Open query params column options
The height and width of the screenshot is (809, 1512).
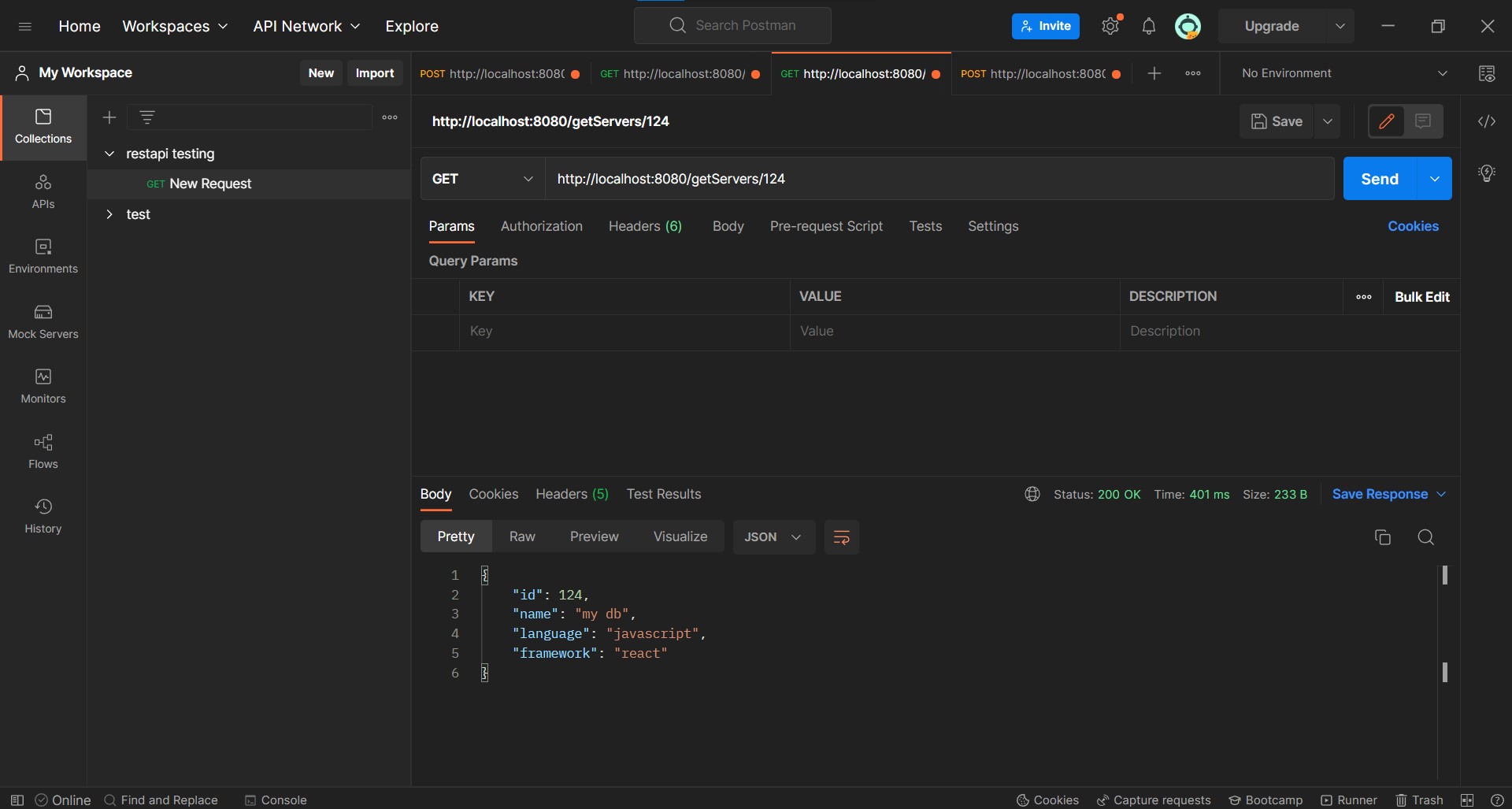pyautogui.click(x=1364, y=297)
